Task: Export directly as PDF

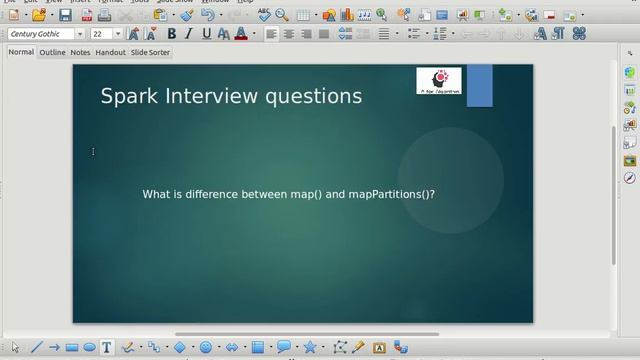Action: [x=87, y=15]
